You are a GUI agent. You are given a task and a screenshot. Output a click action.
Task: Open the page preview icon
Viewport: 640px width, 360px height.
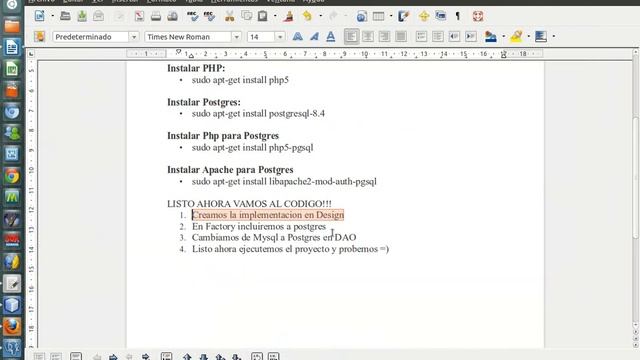click(x=173, y=16)
